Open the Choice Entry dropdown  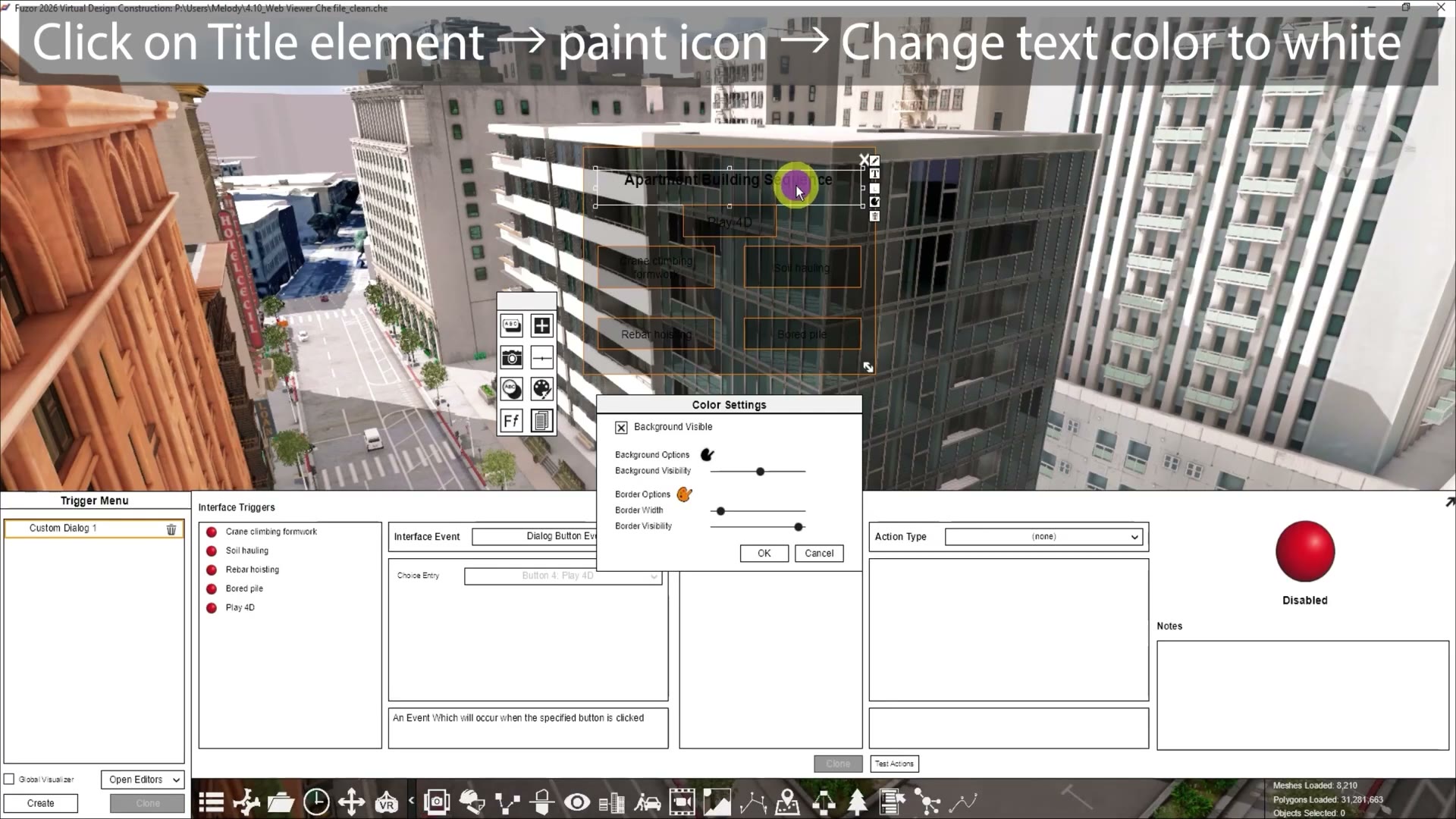563,576
